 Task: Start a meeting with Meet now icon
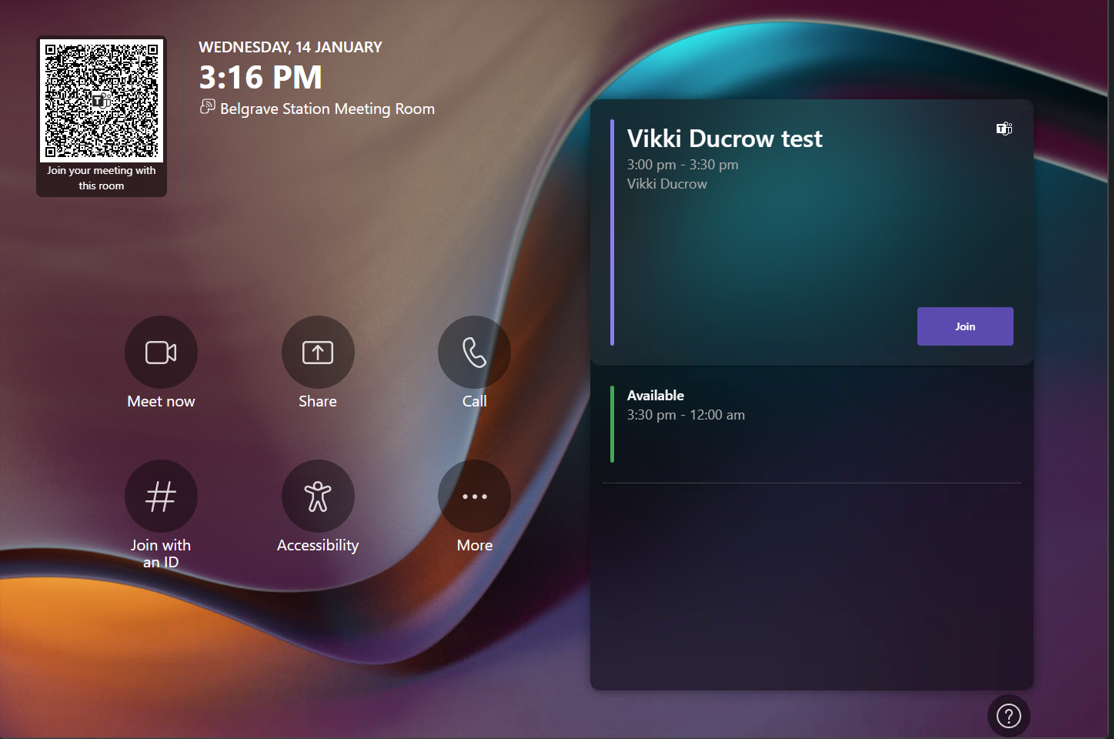click(x=161, y=352)
